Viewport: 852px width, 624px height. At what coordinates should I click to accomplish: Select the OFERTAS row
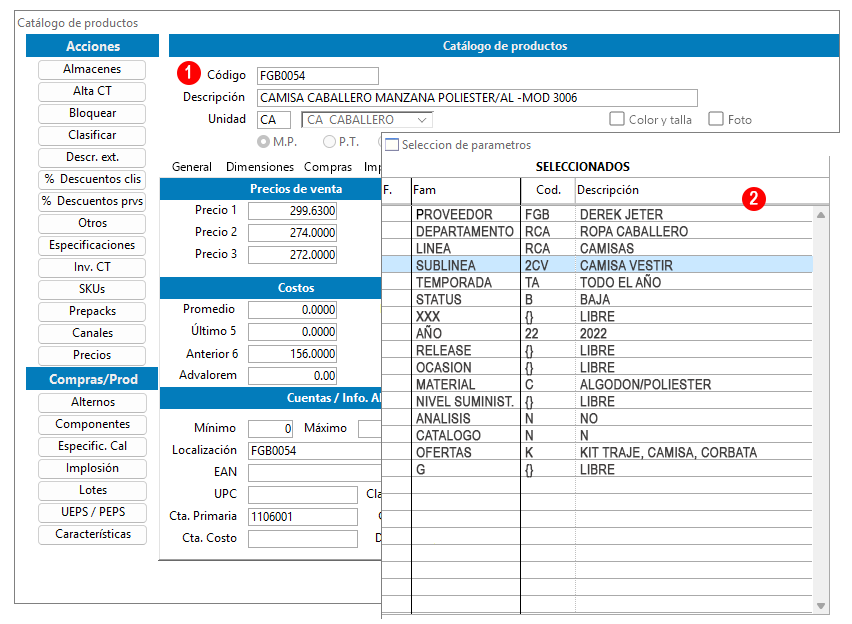(597, 452)
